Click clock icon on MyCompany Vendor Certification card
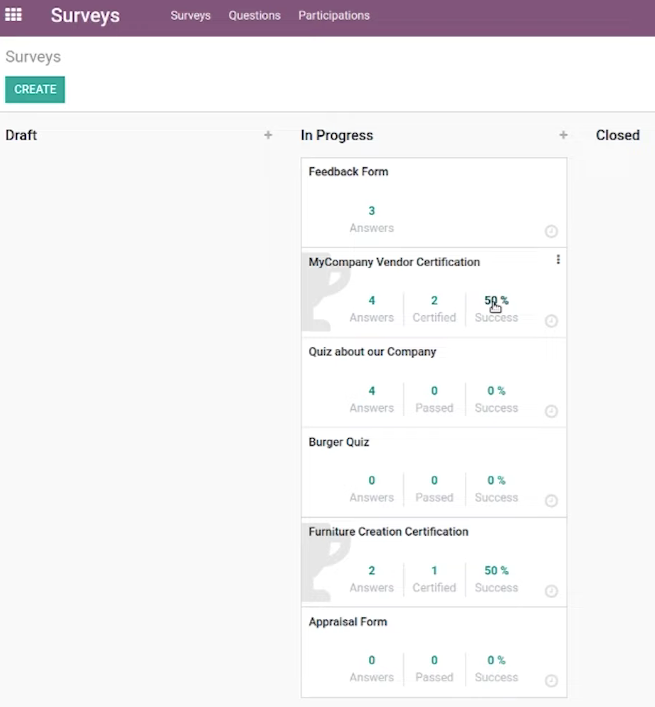655x707 pixels. point(551,321)
